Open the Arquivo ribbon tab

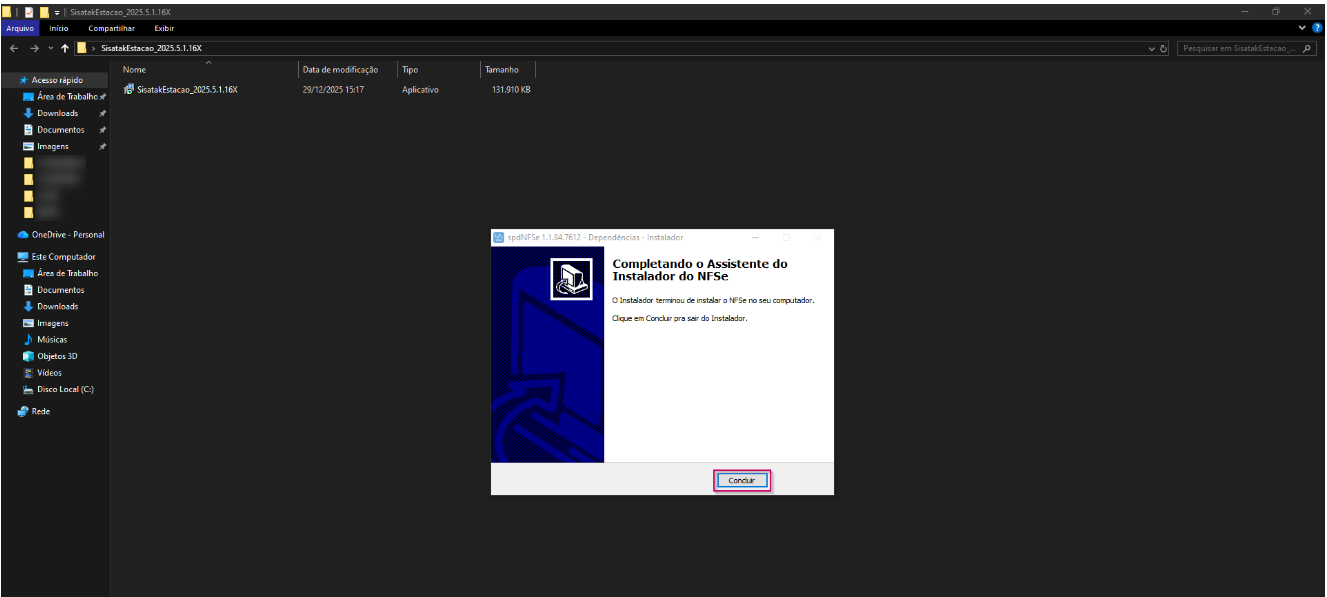[x=20, y=28]
